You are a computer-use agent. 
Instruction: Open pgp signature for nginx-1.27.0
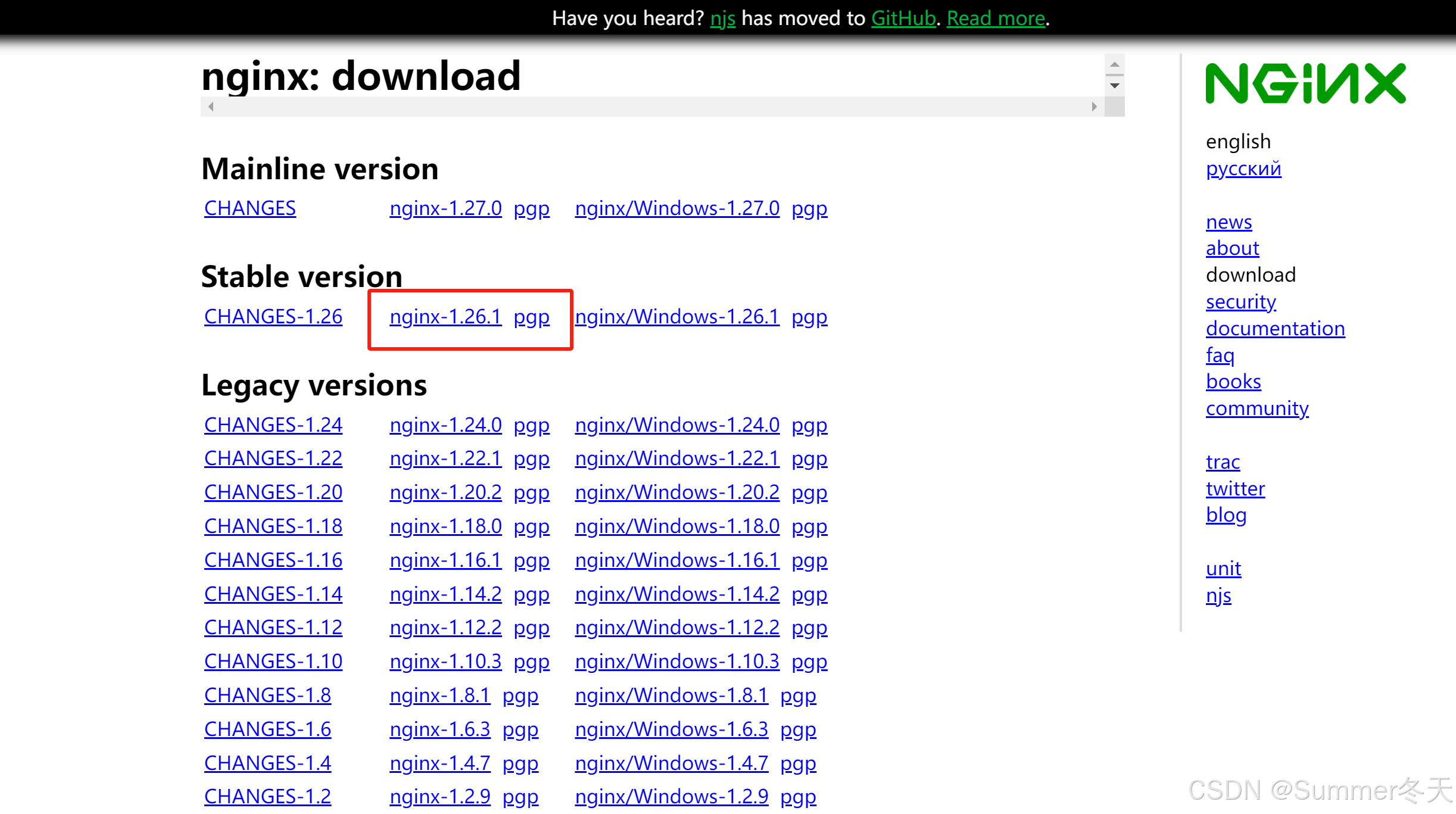(532, 210)
